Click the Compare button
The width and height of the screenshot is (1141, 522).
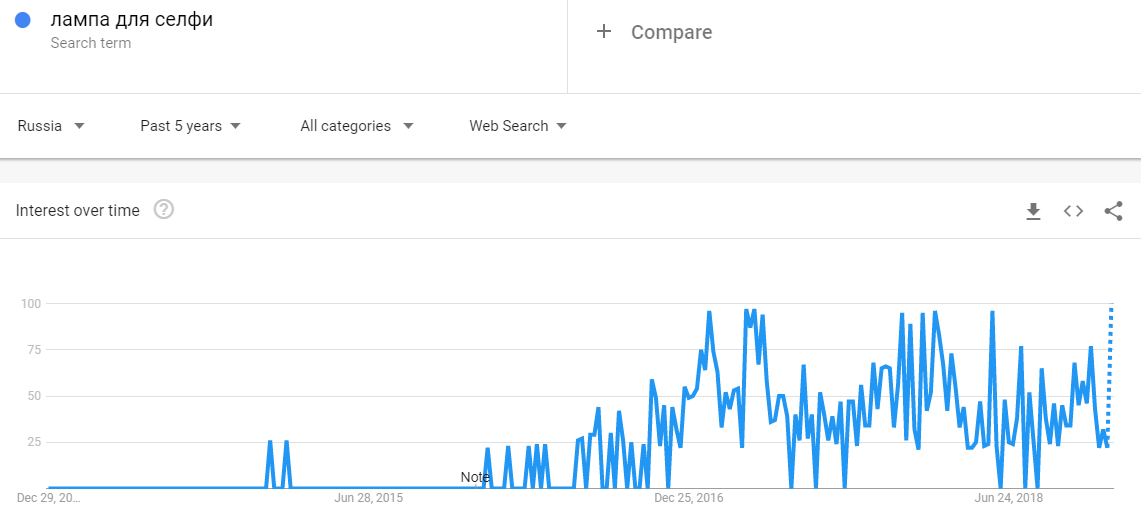[x=671, y=32]
